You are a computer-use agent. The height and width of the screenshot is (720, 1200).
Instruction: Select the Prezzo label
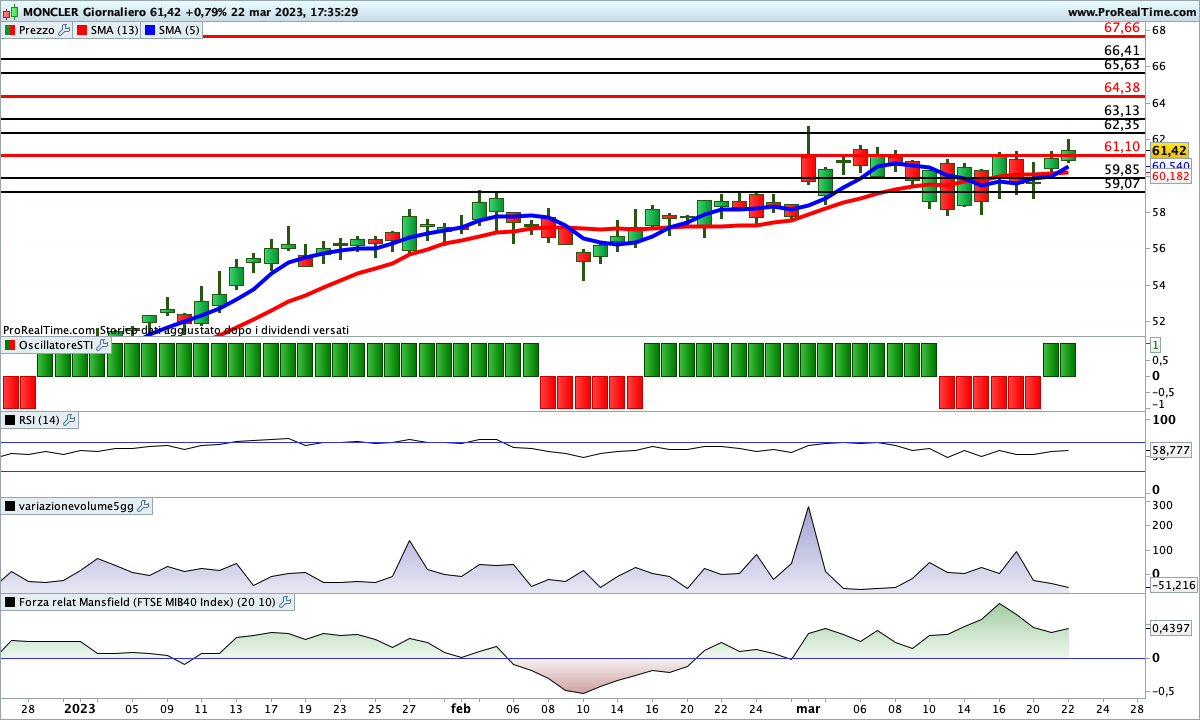coord(37,30)
